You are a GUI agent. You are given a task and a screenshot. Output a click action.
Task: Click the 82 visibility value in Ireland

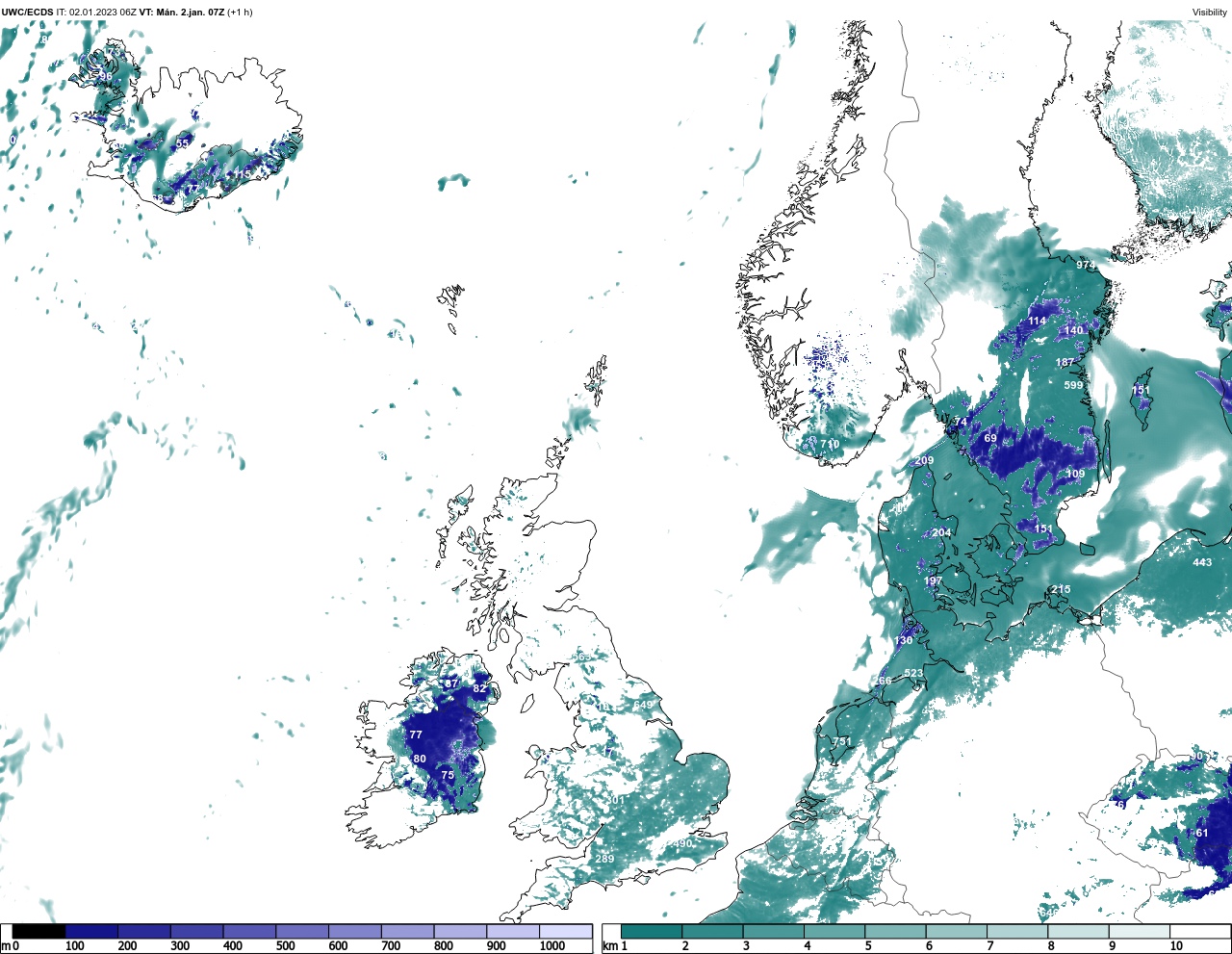[479, 688]
